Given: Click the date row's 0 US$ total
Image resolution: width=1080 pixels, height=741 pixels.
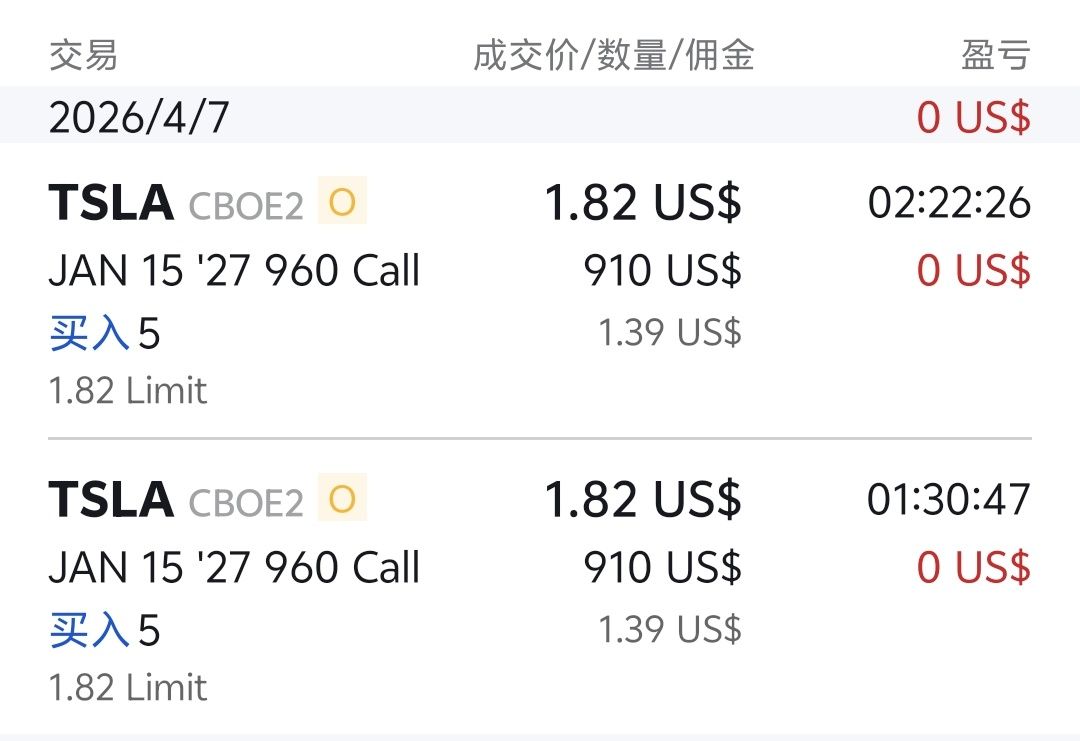Looking at the screenshot, I should click(973, 117).
